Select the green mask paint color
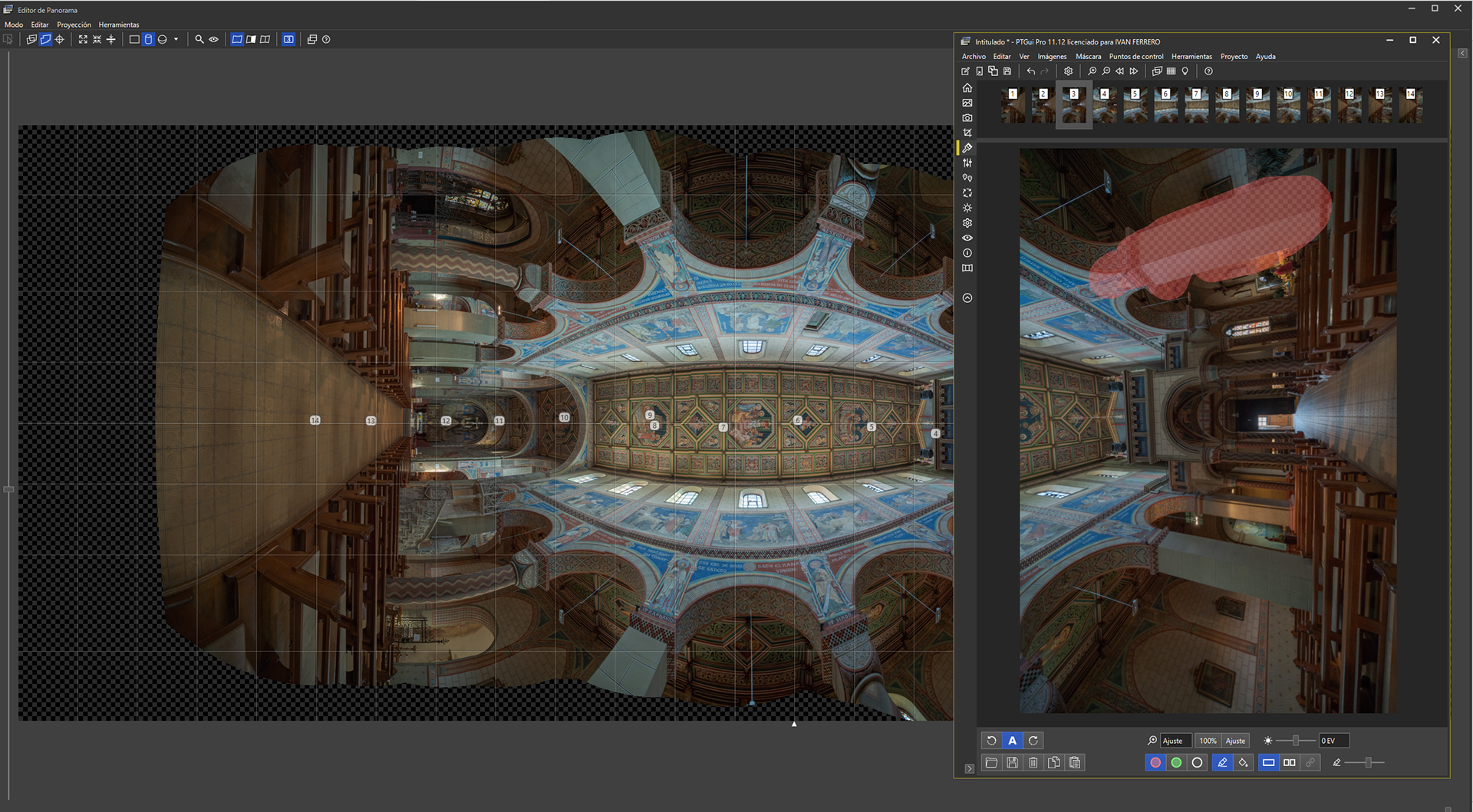 coord(1175,762)
